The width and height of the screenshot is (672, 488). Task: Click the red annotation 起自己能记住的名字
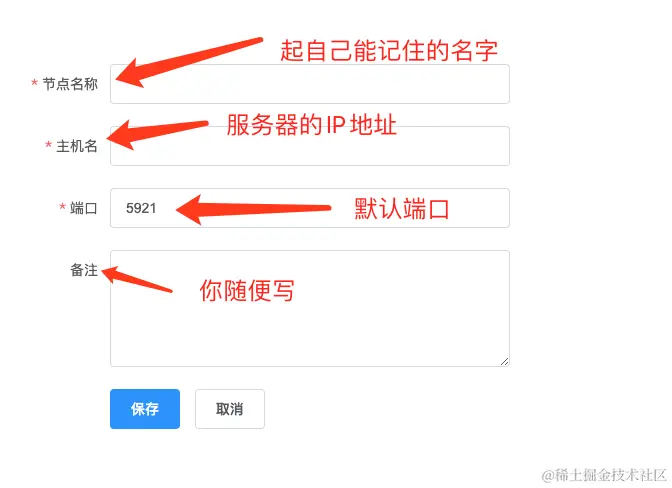tap(389, 51)
